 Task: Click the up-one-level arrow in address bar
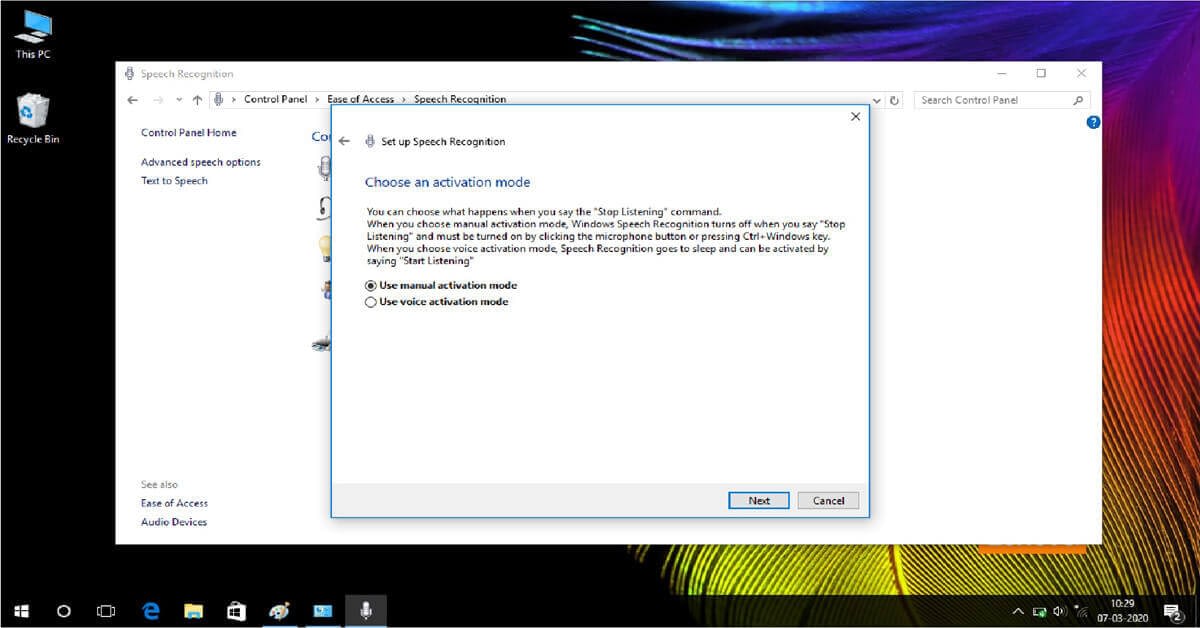[197, 100]
